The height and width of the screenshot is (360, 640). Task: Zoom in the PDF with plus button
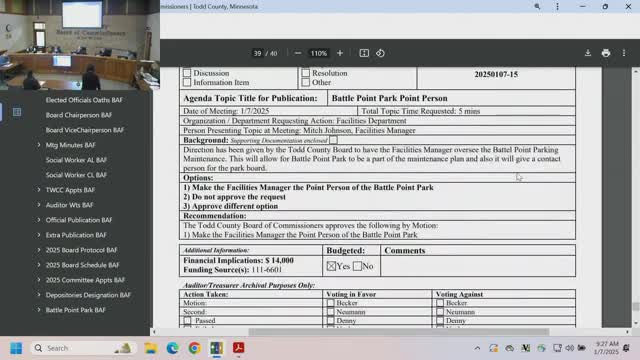340,53
